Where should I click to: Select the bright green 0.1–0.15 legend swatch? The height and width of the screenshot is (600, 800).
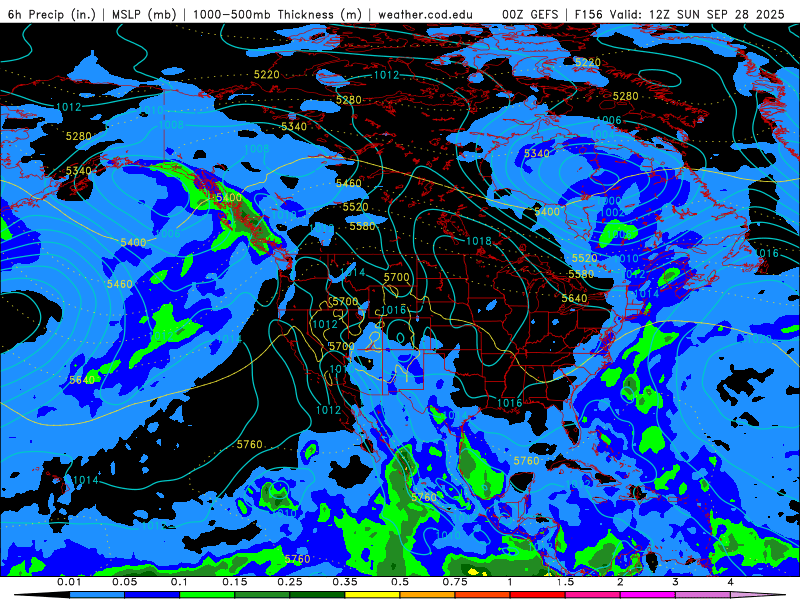(x=207, y=595)
